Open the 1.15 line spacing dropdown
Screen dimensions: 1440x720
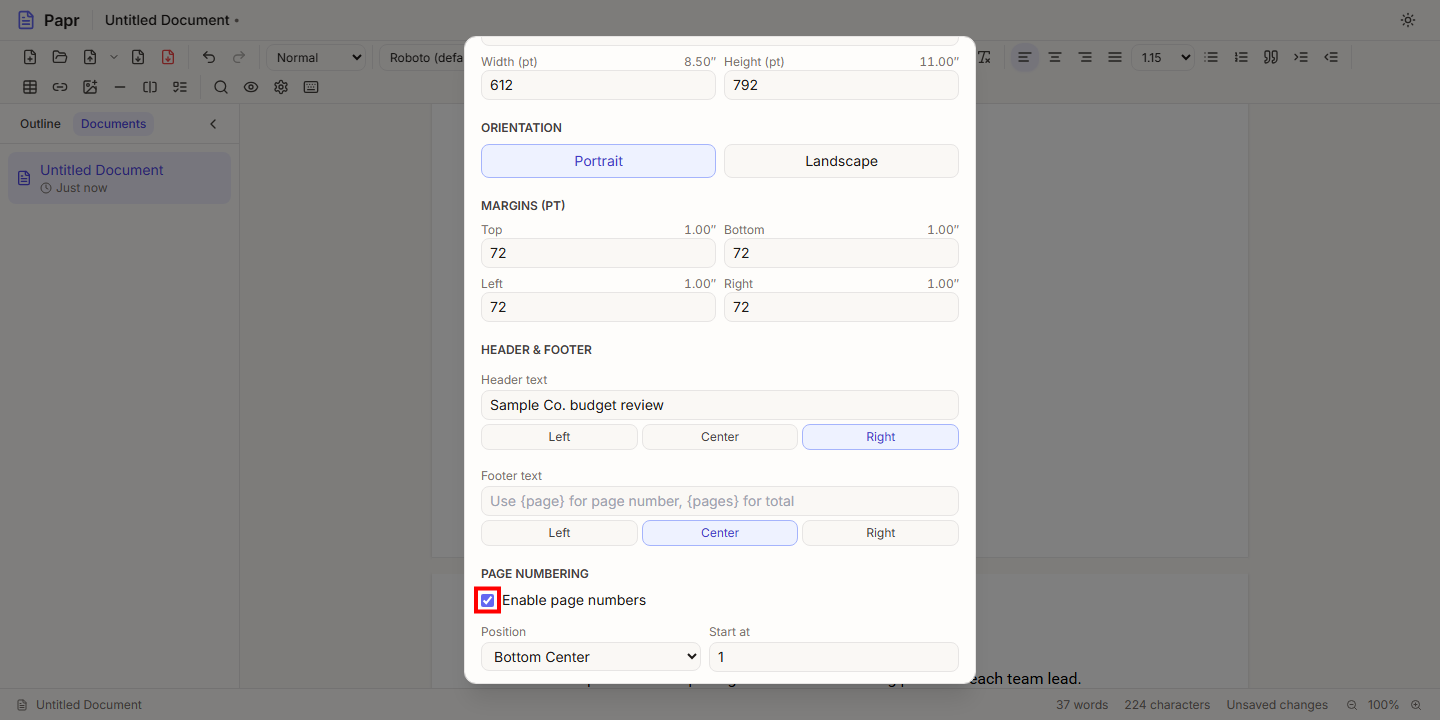point(1164,58)
